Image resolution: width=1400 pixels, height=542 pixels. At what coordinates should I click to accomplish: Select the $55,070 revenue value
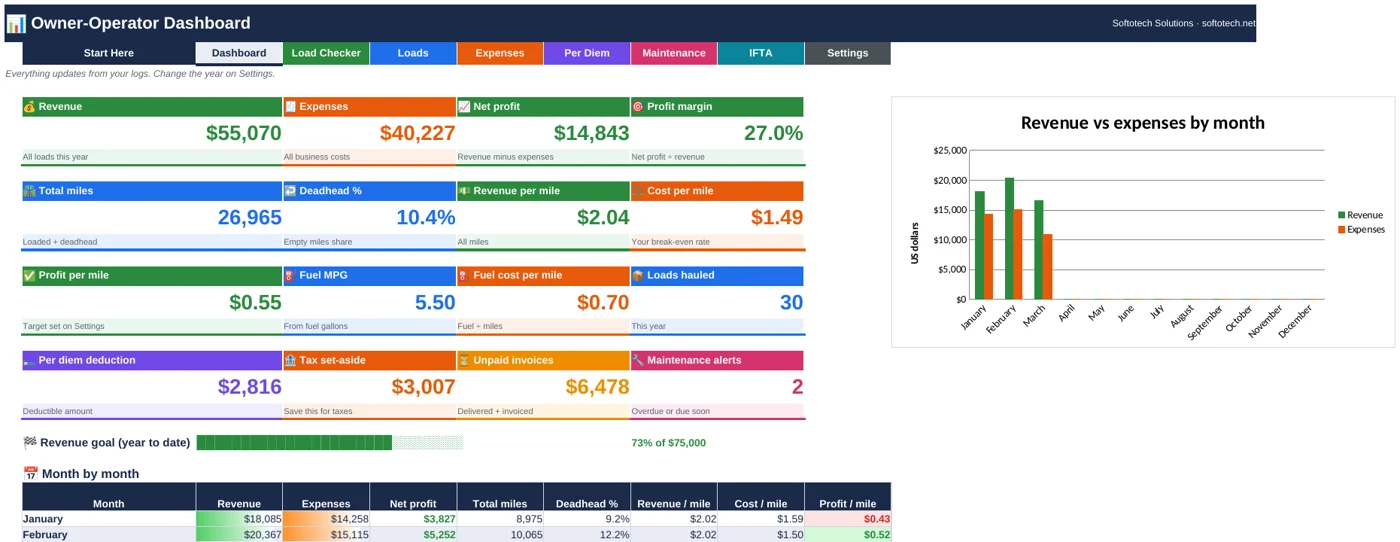[243, 133]
